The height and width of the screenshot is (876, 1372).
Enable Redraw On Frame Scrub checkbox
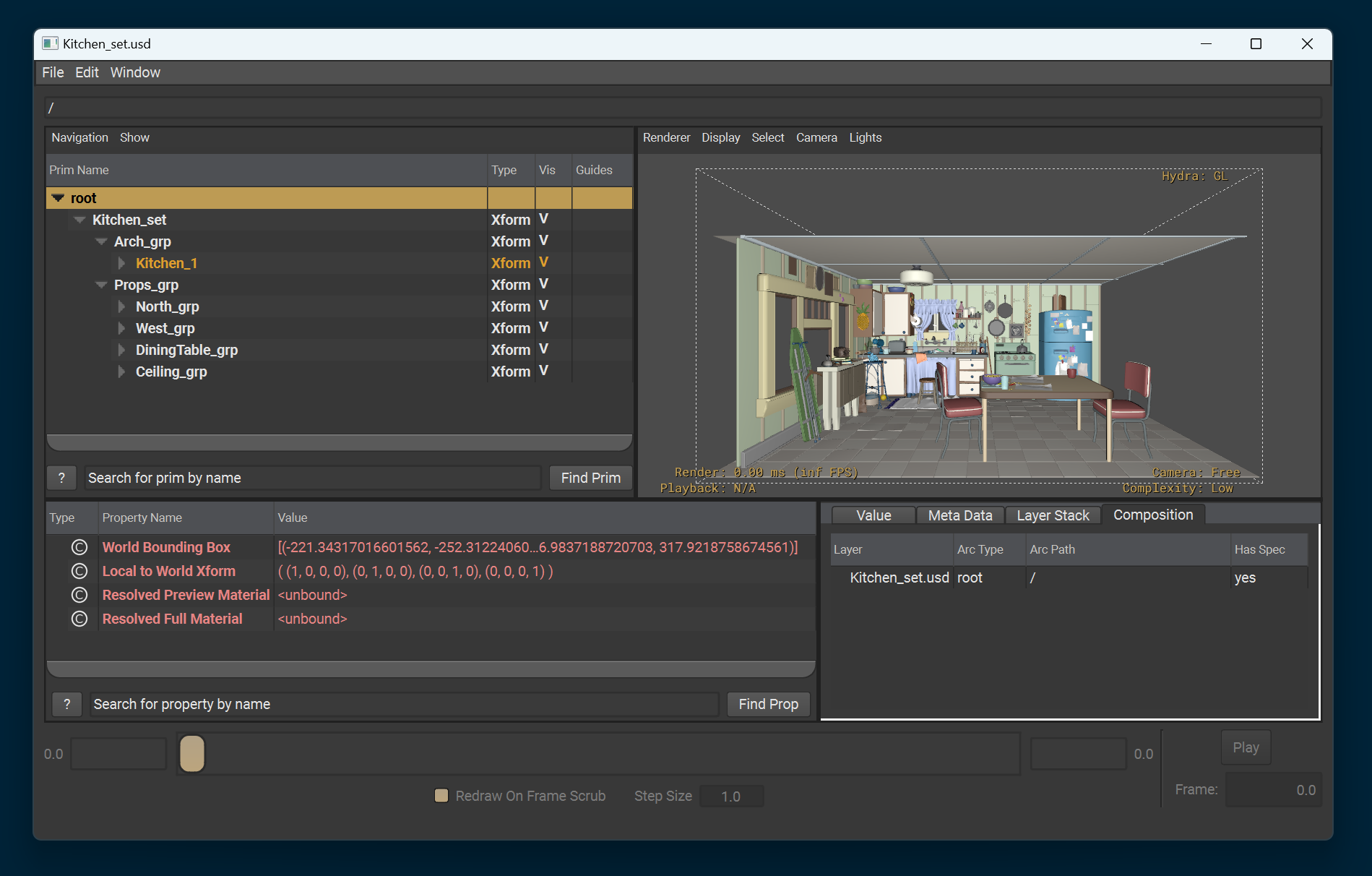coord(441,796)
